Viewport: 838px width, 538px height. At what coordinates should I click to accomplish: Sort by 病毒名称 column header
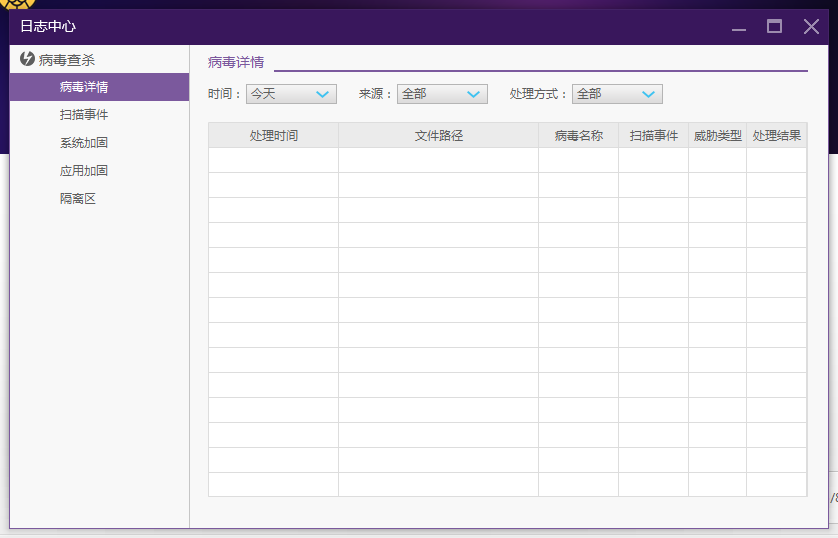pos(579,136)
